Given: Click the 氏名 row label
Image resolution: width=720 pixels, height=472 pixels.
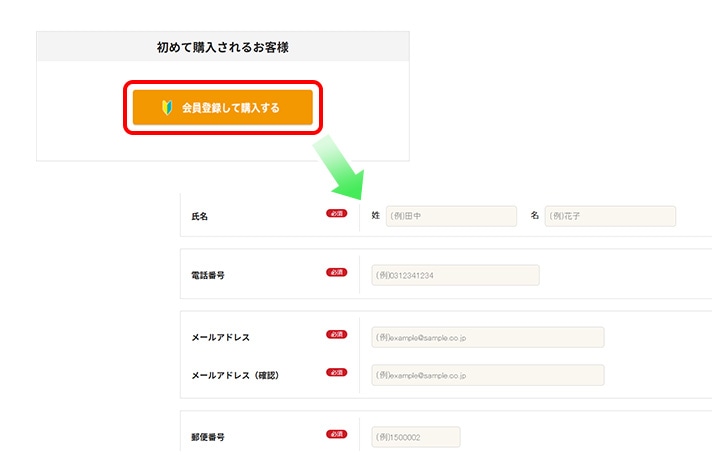Looking at the screenshot, I should tap(200, 216).
